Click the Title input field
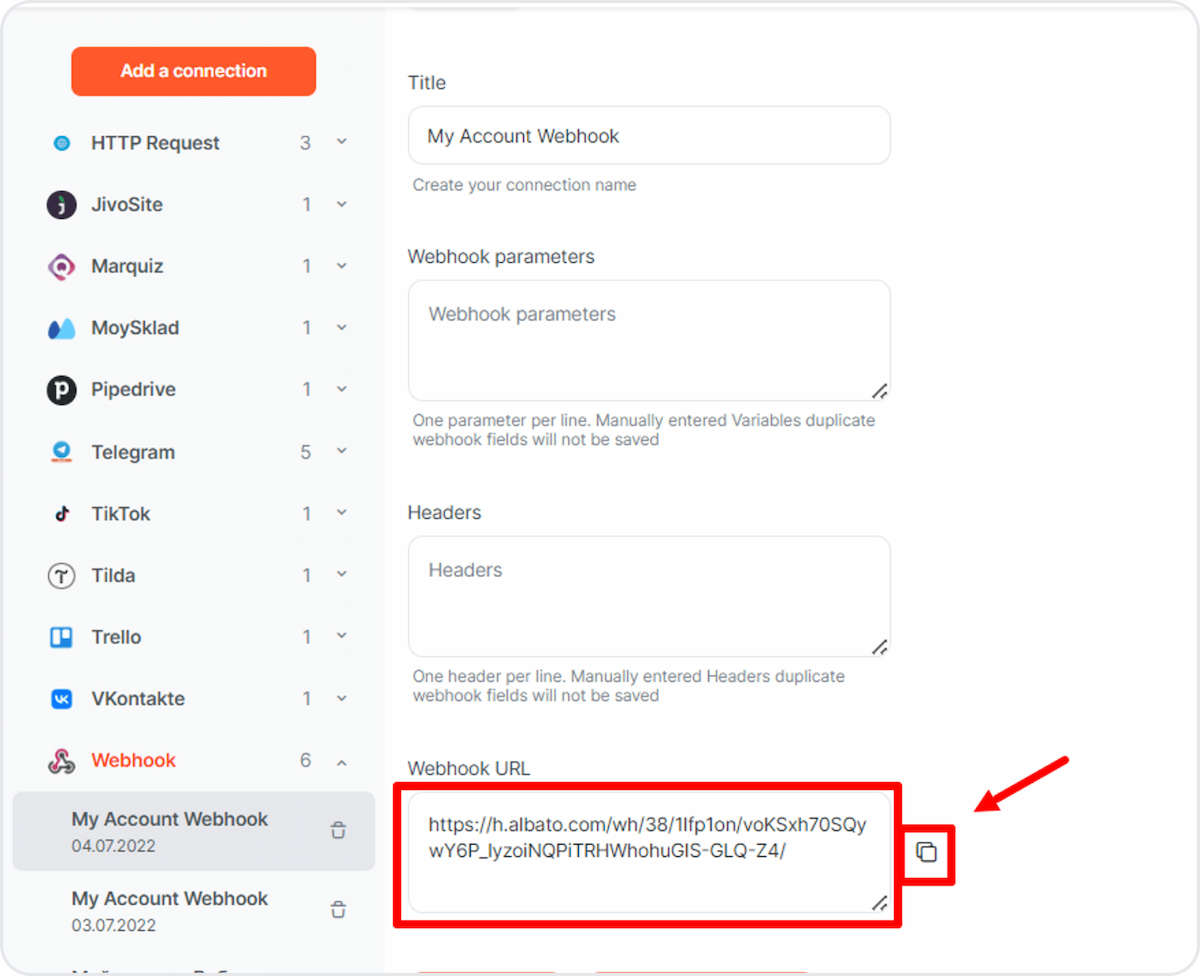Screen dimensions: 1200x976 coord(649,136)
